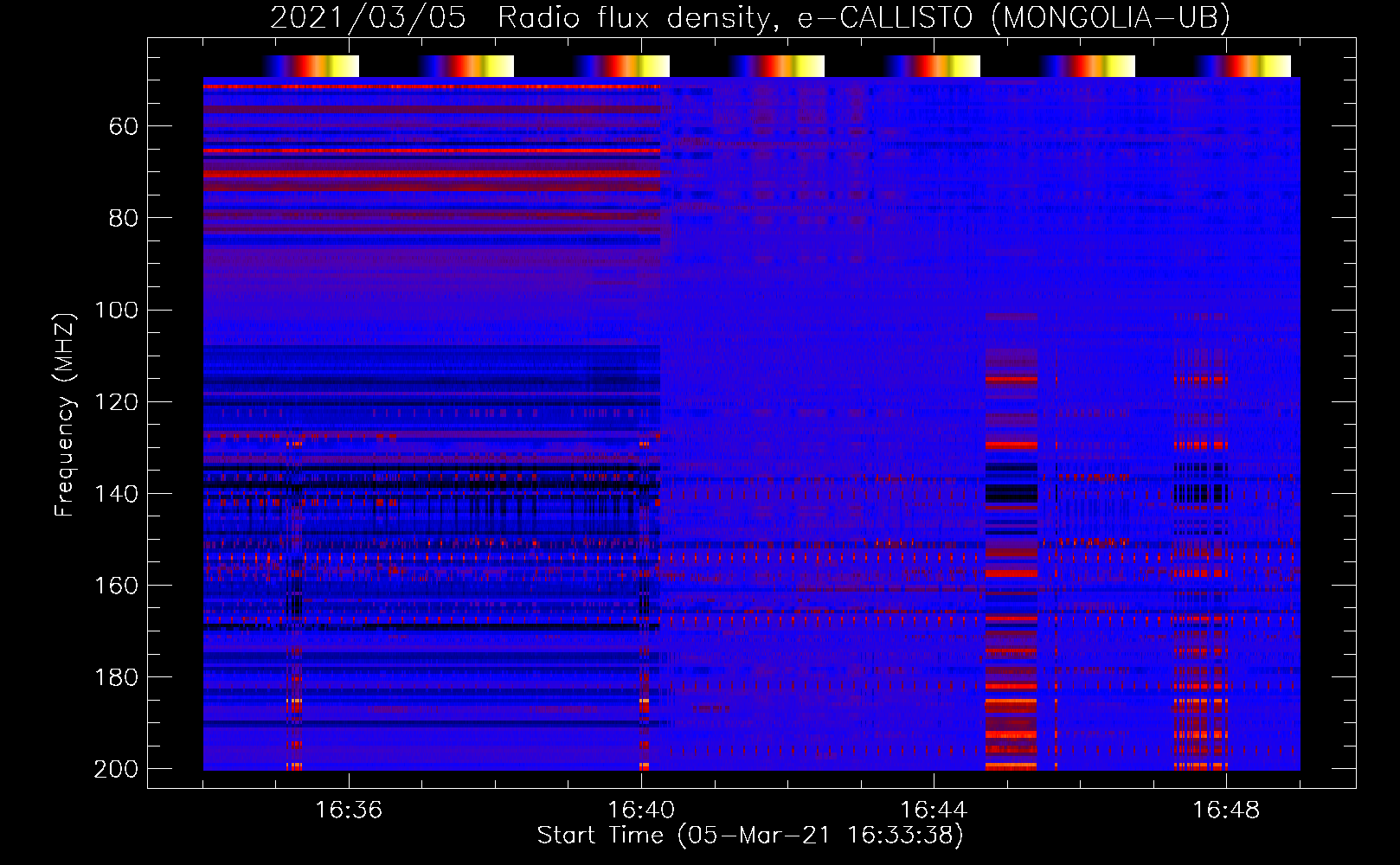Click the 'Frequency (MHZ)' axis label
The width and height of the screenshot is (1400, 865).
click(65, 414)
